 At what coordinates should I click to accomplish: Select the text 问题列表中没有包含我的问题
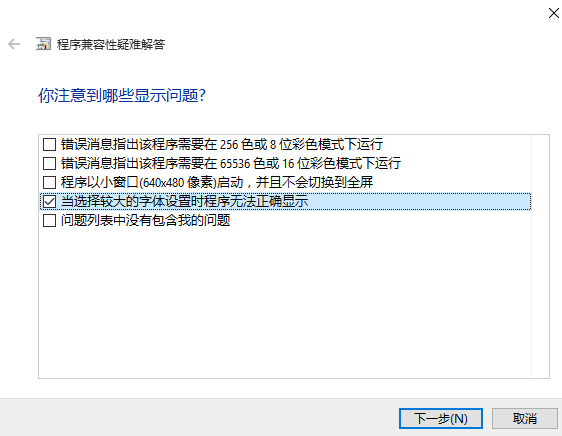coord(146,221)
